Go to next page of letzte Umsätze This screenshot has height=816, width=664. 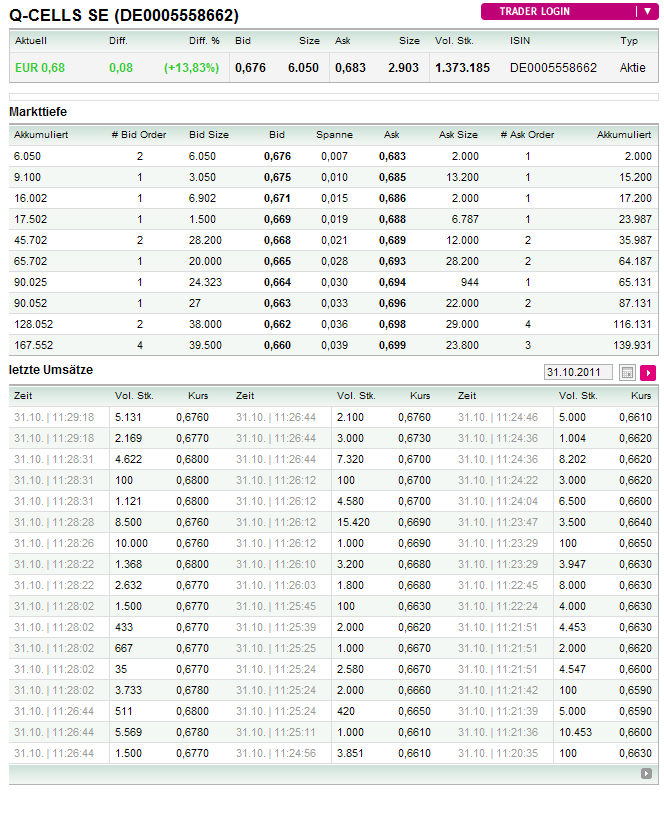point(647,773)
